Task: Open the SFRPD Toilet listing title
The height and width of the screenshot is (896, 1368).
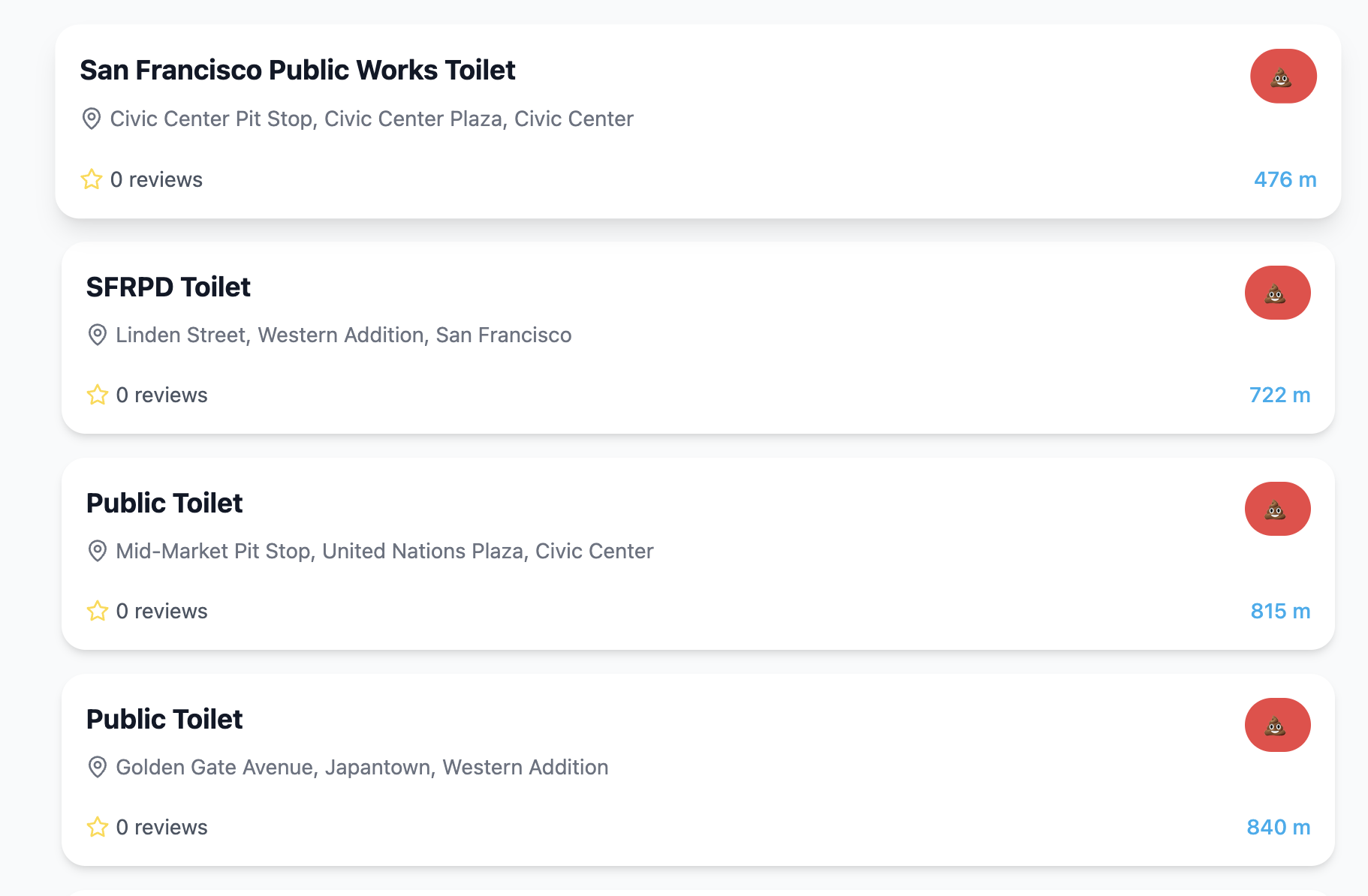Action: (168, 287)
